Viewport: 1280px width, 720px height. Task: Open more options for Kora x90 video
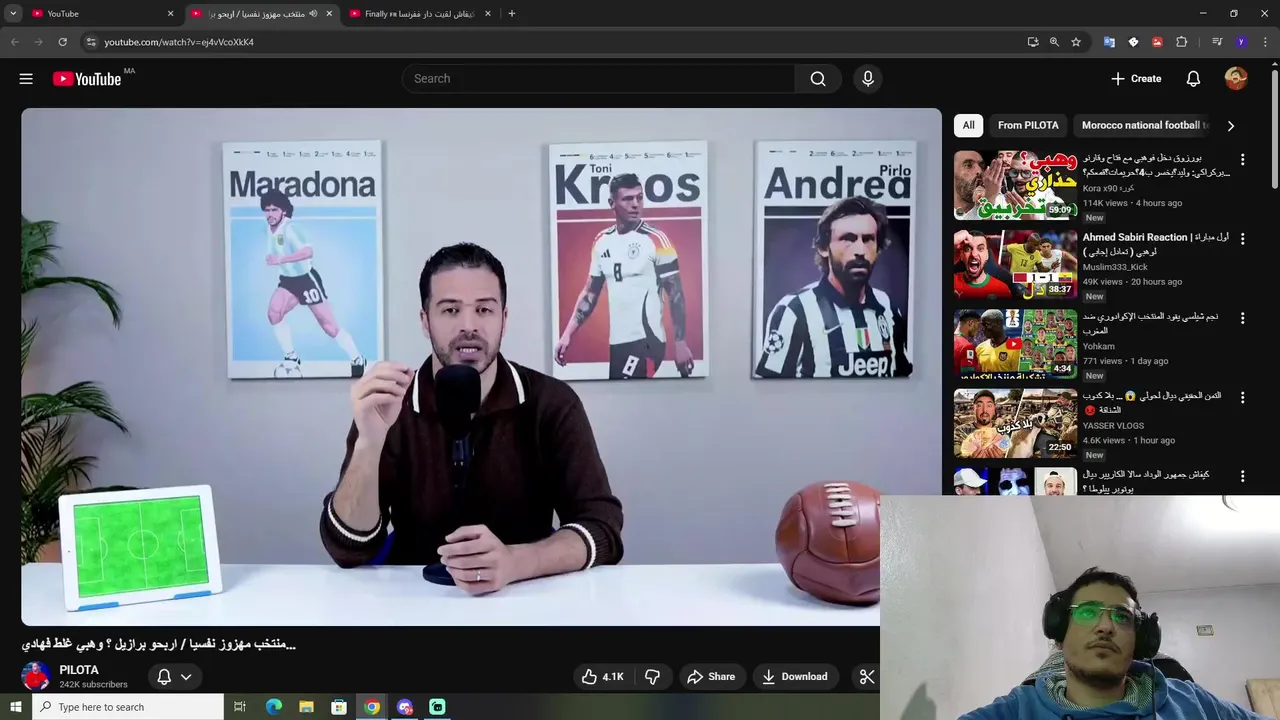click(1243, 160)
